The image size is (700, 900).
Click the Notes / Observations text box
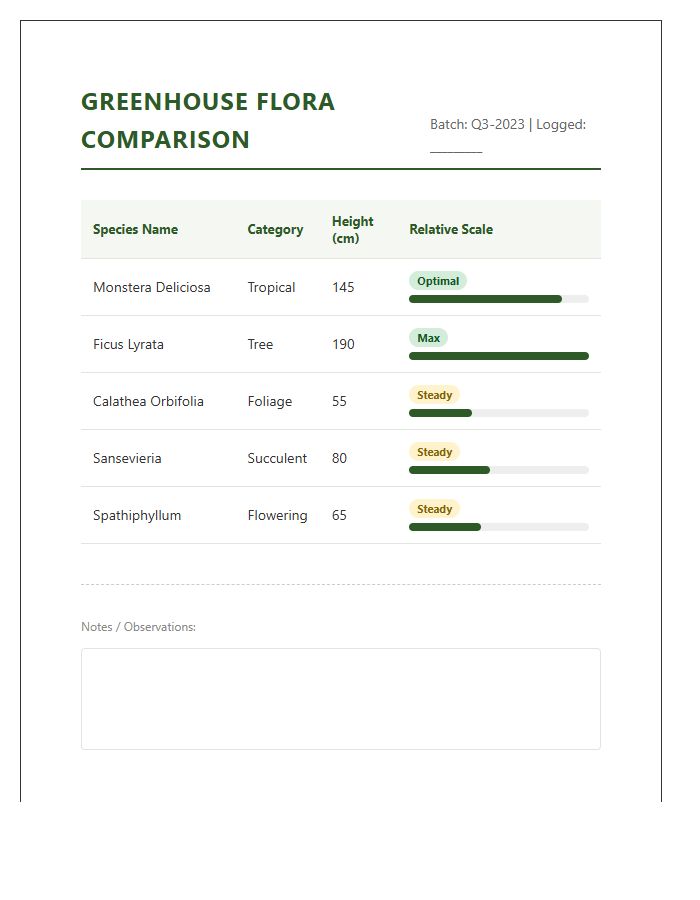click(341, 699)
